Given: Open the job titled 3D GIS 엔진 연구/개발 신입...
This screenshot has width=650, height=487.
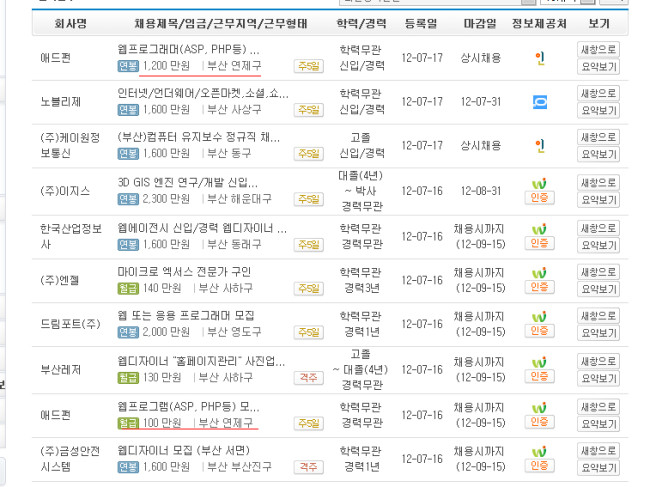Looking at the screenshot, I should coord(187,183).
